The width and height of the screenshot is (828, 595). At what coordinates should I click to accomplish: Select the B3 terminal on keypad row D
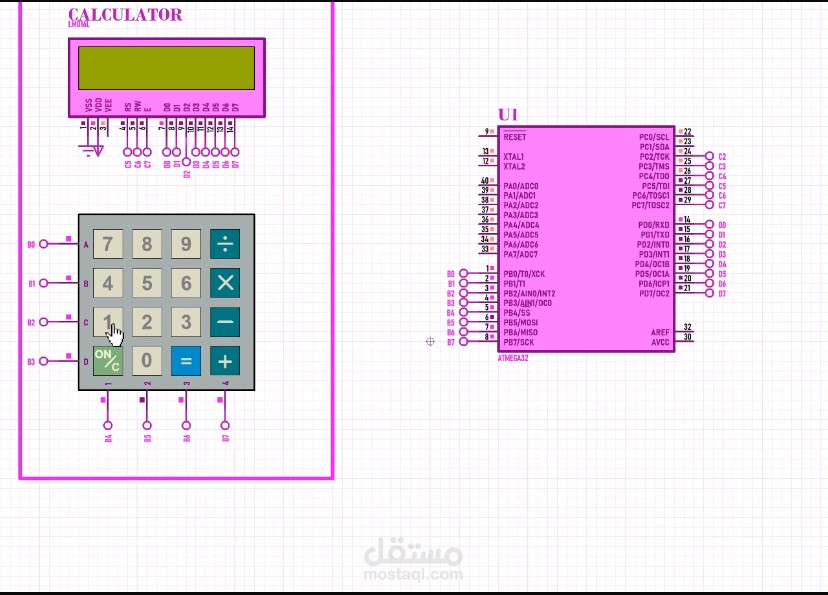tap(43, 361)
